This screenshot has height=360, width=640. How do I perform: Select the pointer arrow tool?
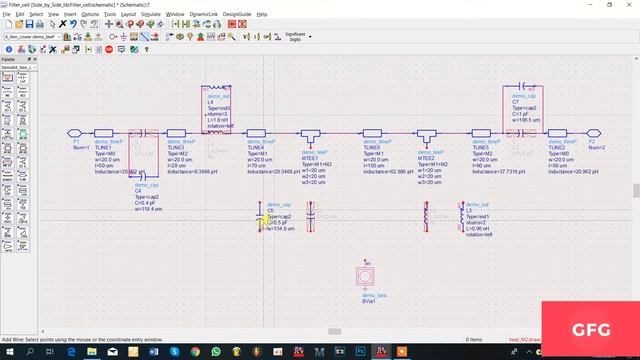tap(52, 24)
